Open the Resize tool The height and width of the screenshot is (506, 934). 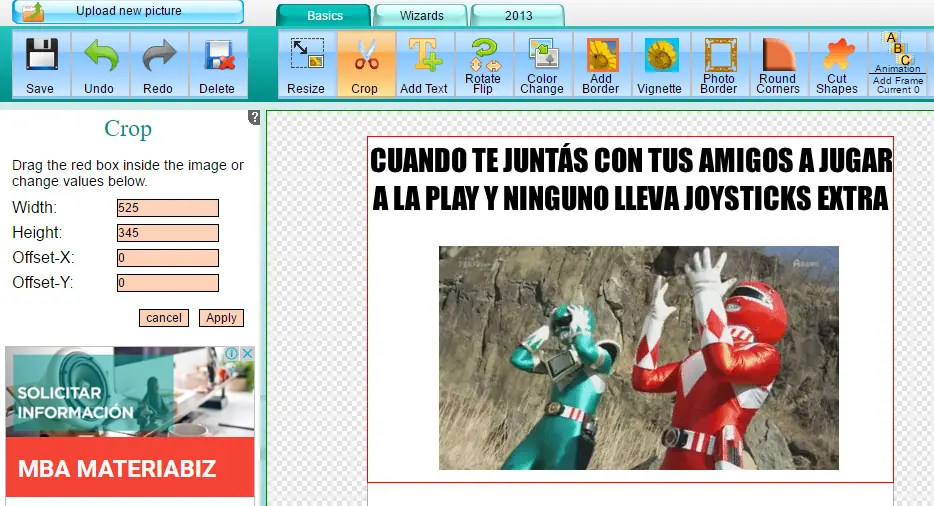[x=307, y=64]
